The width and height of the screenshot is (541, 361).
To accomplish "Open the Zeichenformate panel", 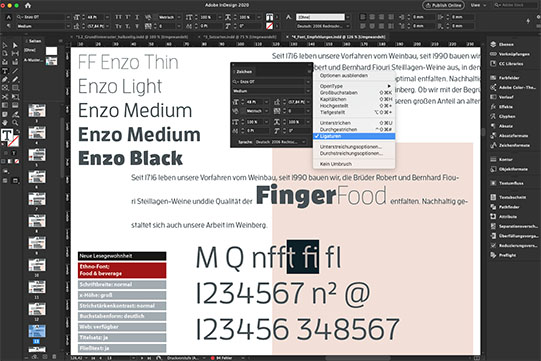I will point(510,146).
